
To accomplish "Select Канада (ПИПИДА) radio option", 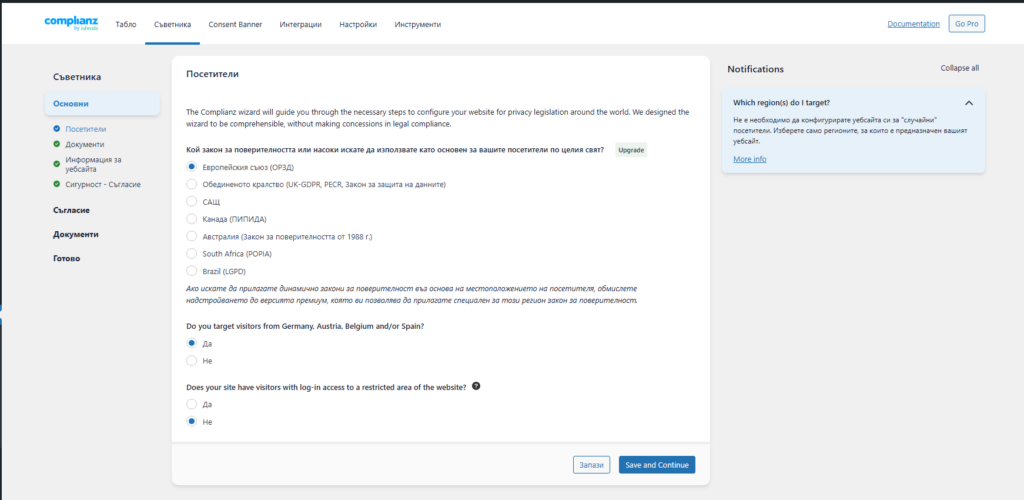I will pos(191,219).
